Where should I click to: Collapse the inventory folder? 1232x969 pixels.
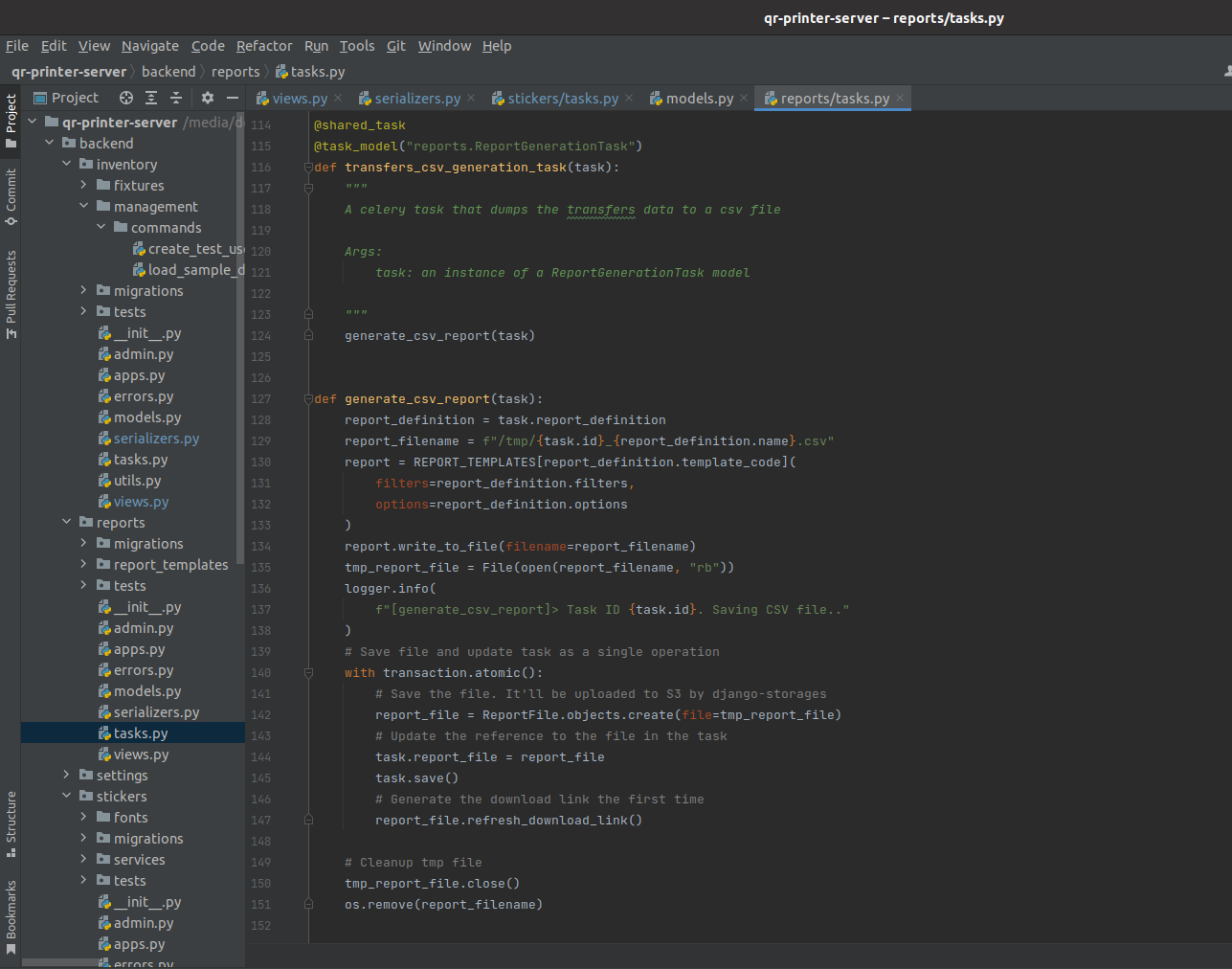(x=67, y=165)
